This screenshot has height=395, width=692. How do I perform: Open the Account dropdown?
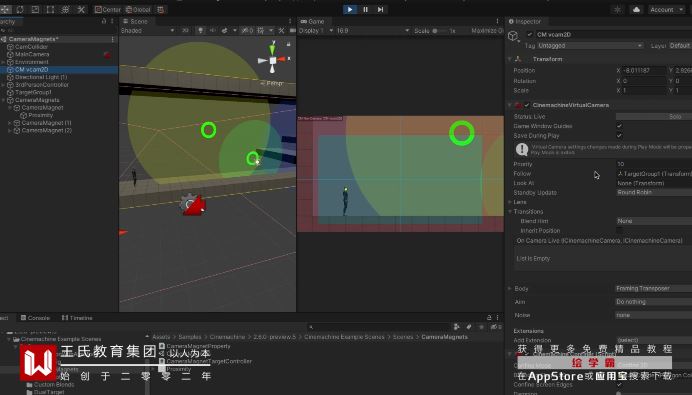[666, 9]
